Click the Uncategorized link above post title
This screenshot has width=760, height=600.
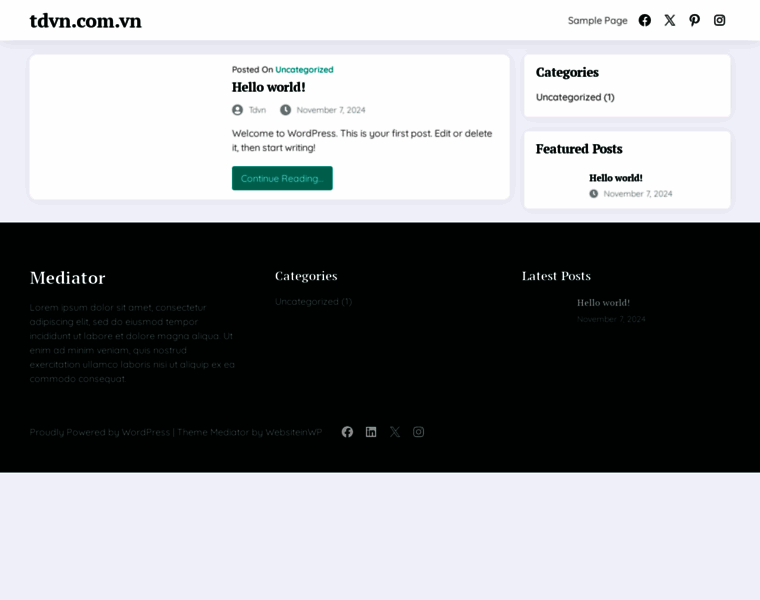click(x=304, y=70)
